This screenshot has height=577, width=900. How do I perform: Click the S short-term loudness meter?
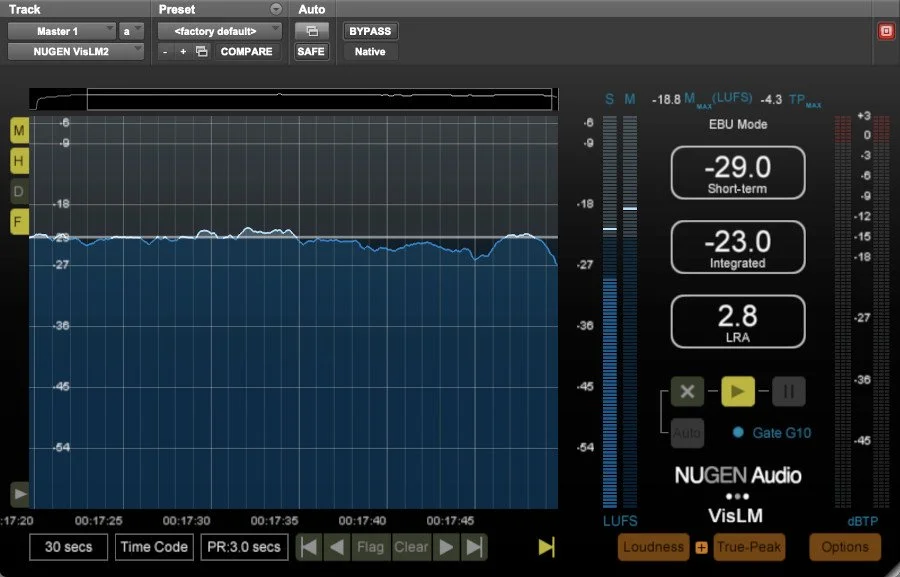pos(610,312)
